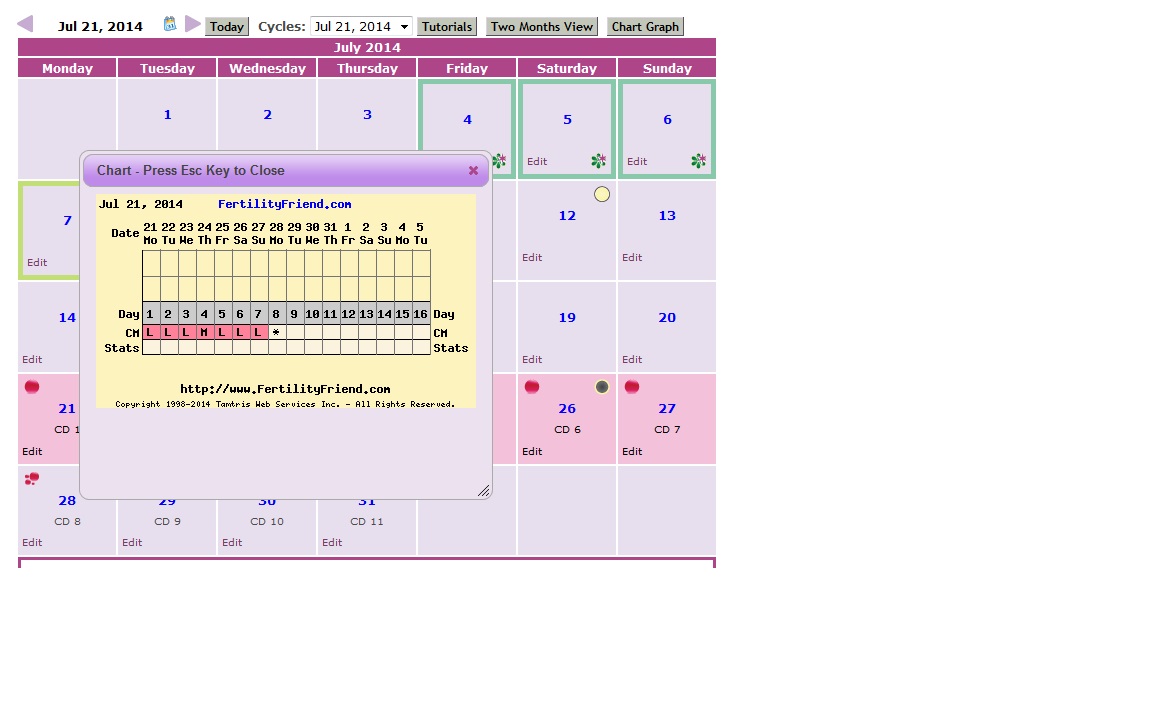Open the calendar date picker icon
The image size is (1152, 720).
tap(170, 24)
